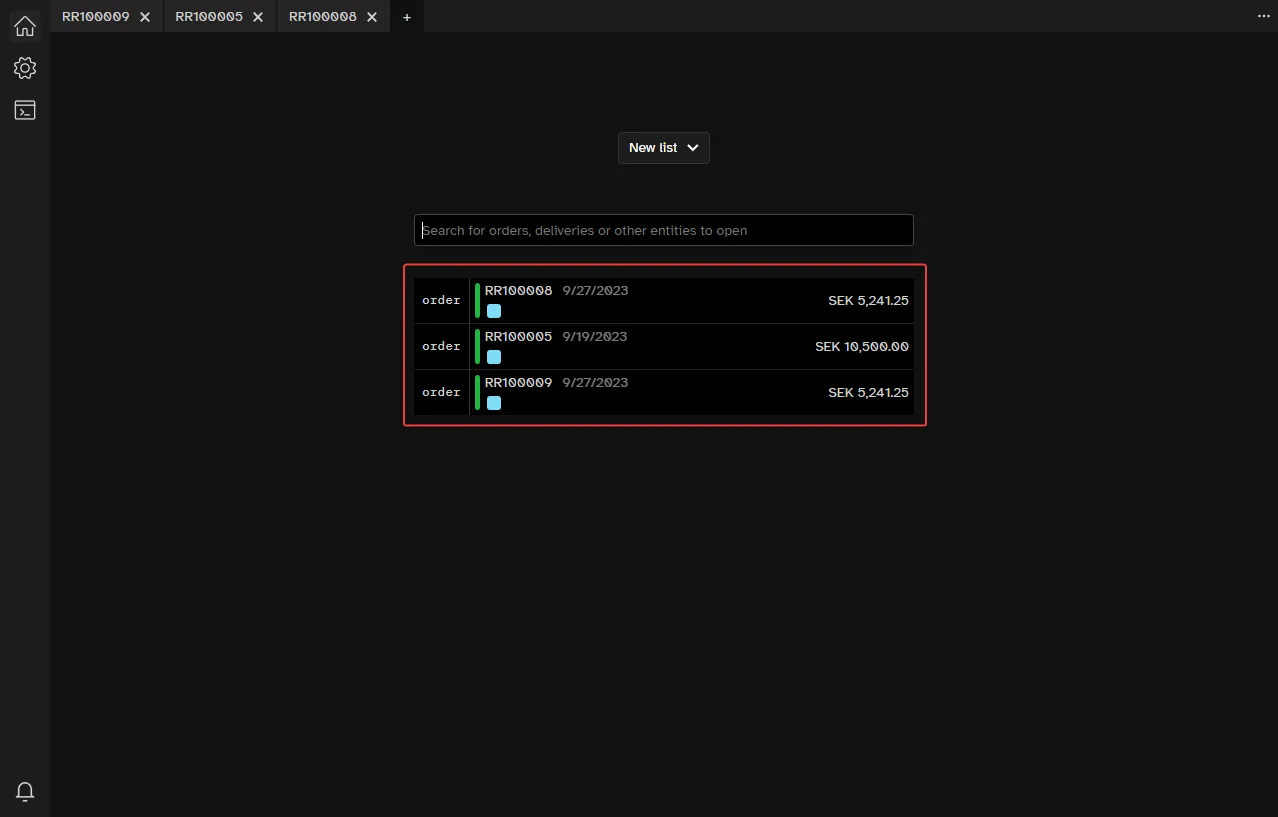Switch to the RR100005 tab
This screenshot has height=817, width=1278.
(x=208, y=16)
